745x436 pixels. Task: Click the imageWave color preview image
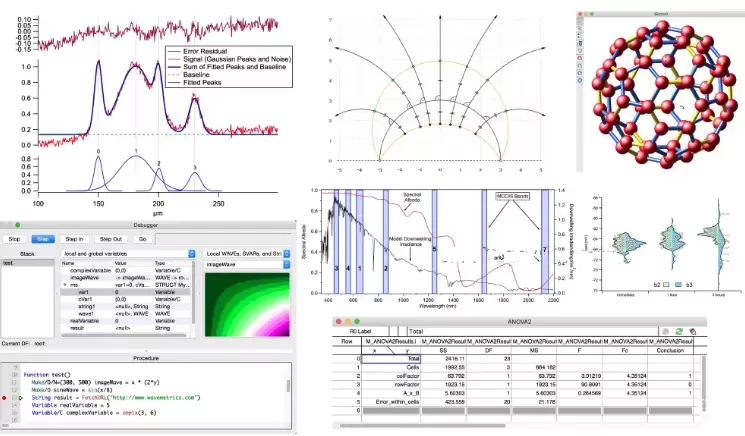[247, 304]
